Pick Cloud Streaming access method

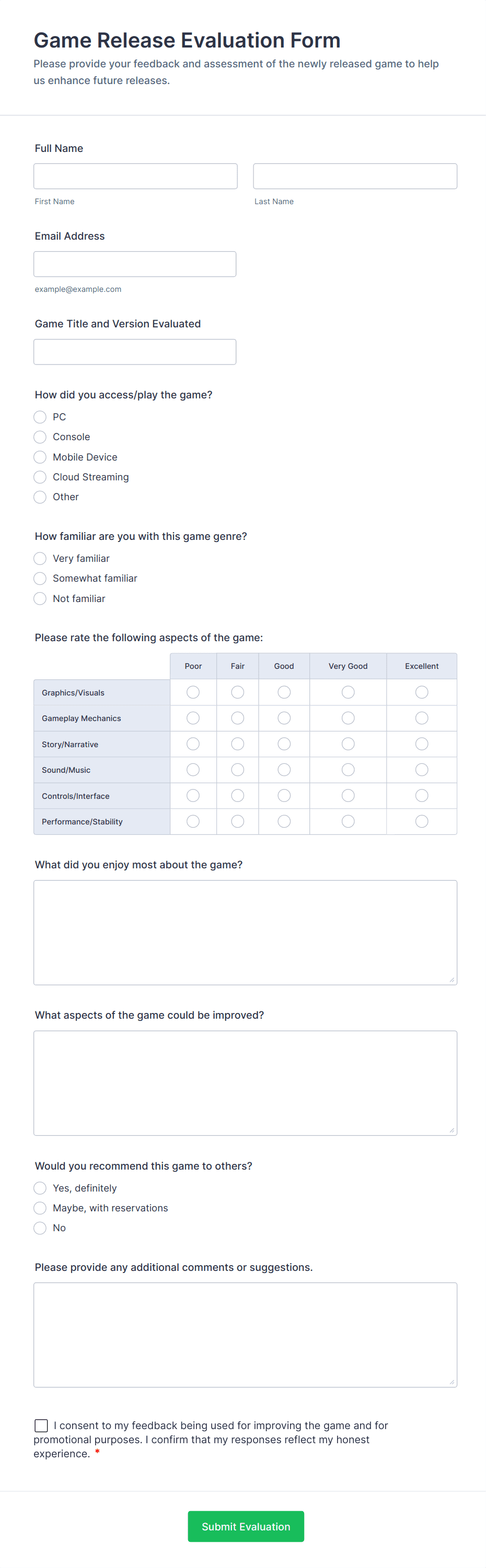(40, 477)
